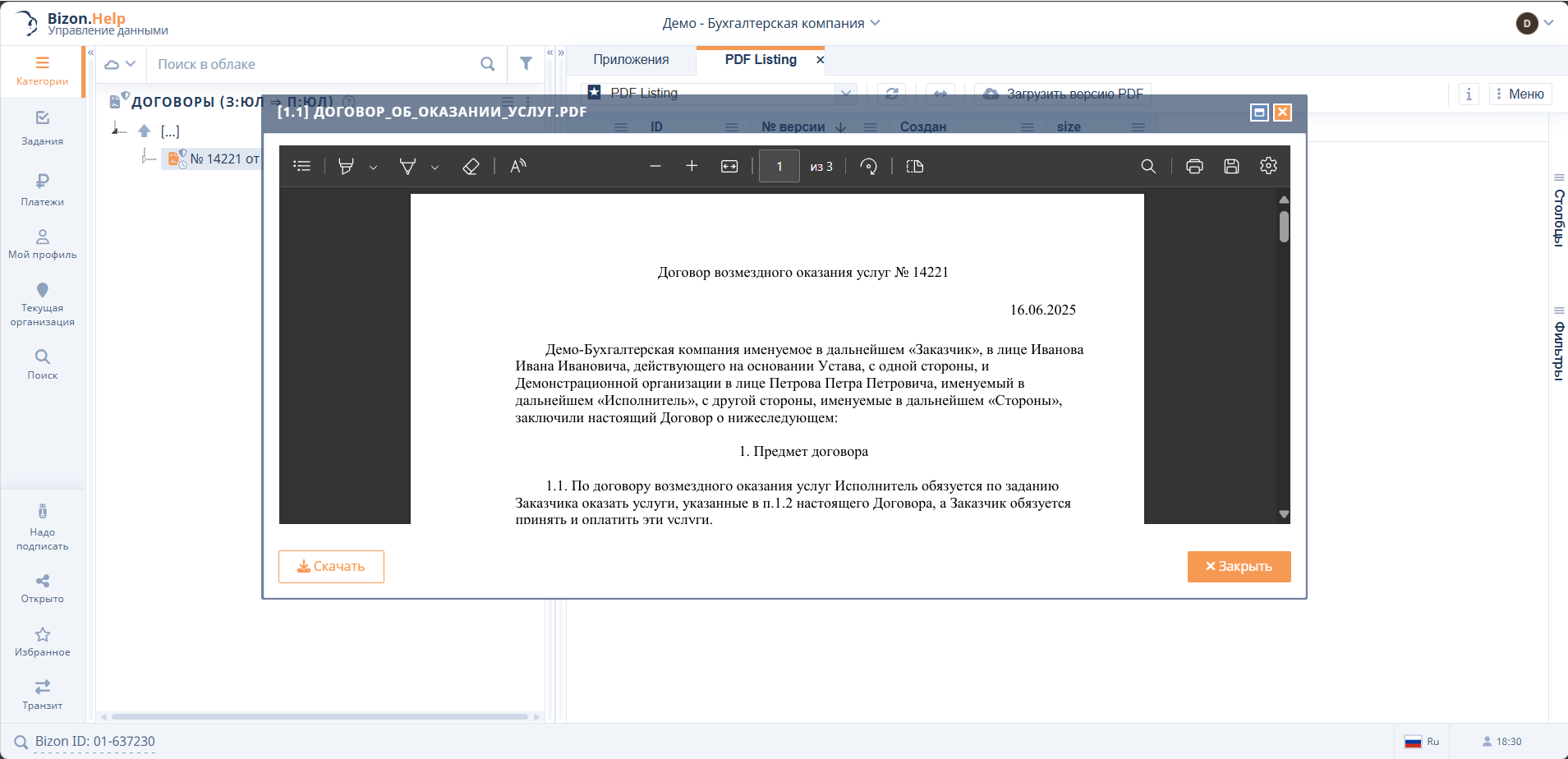Screen dimensions: 1568x759
Task: Open the 'Категории' sidebar menu
Action: [42, 71]
